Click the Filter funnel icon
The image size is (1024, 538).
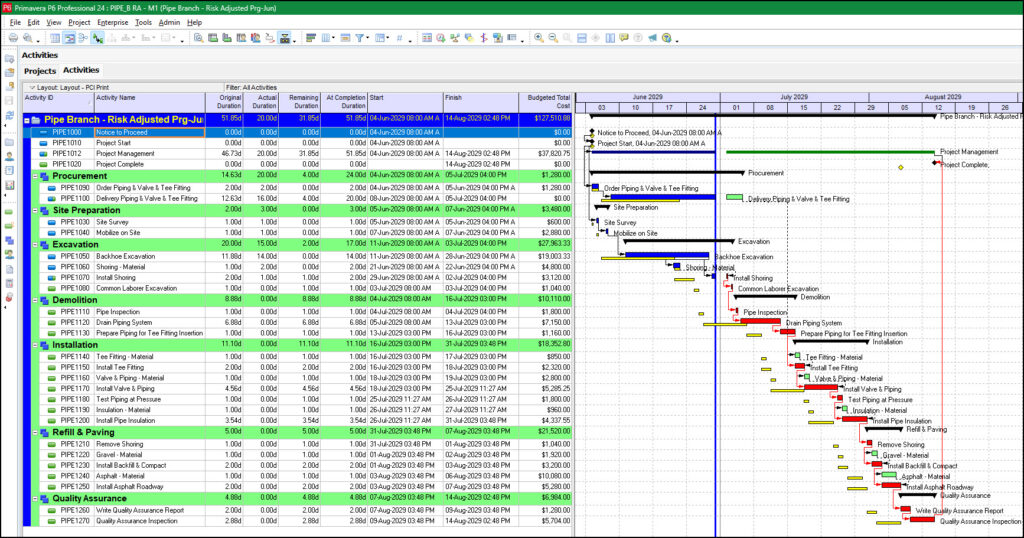(x=359, y=38)
